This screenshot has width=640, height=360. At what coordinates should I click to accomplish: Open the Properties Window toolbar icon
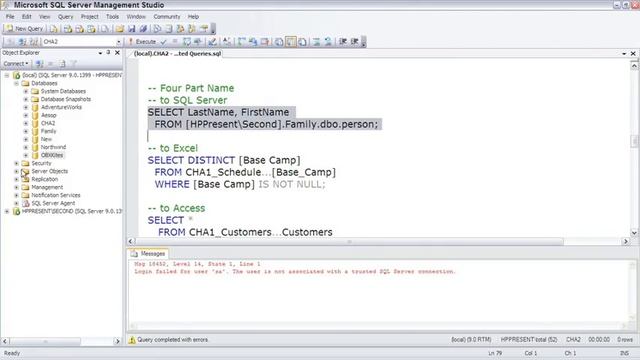point(203,29)
